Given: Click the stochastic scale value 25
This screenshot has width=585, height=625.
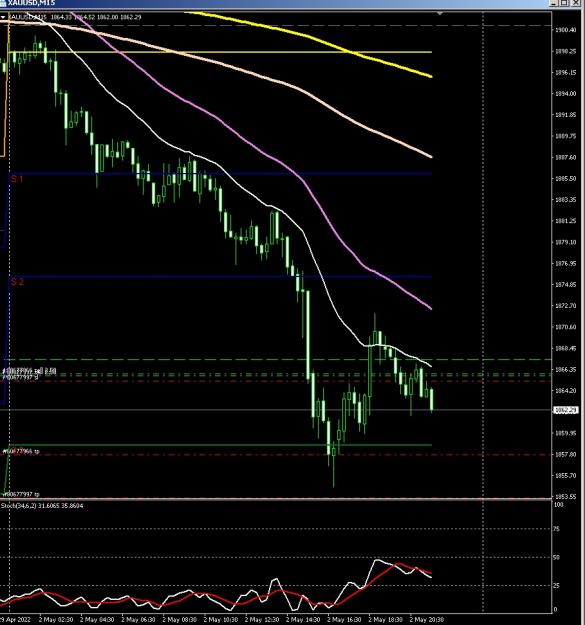Looking at the screenshot, I should pyautogui.click(x=556, y=586).
